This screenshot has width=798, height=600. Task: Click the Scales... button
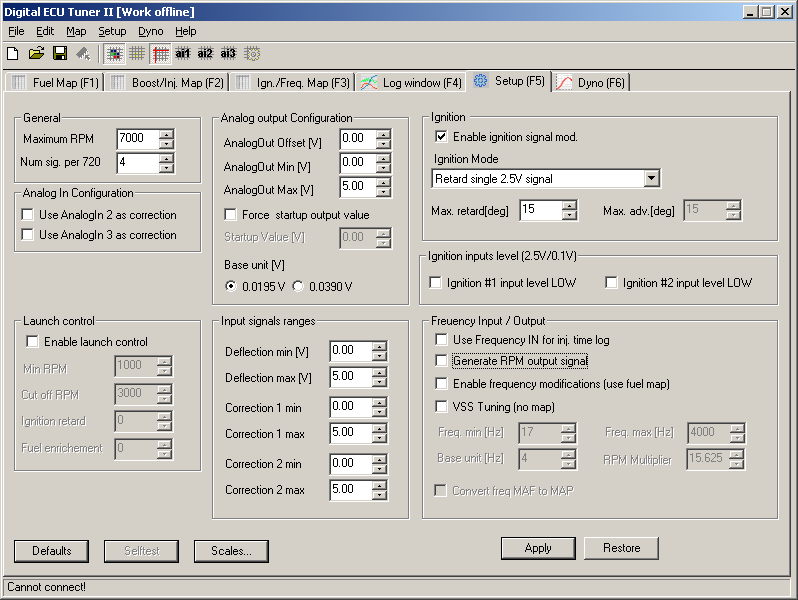pos(231,551)
